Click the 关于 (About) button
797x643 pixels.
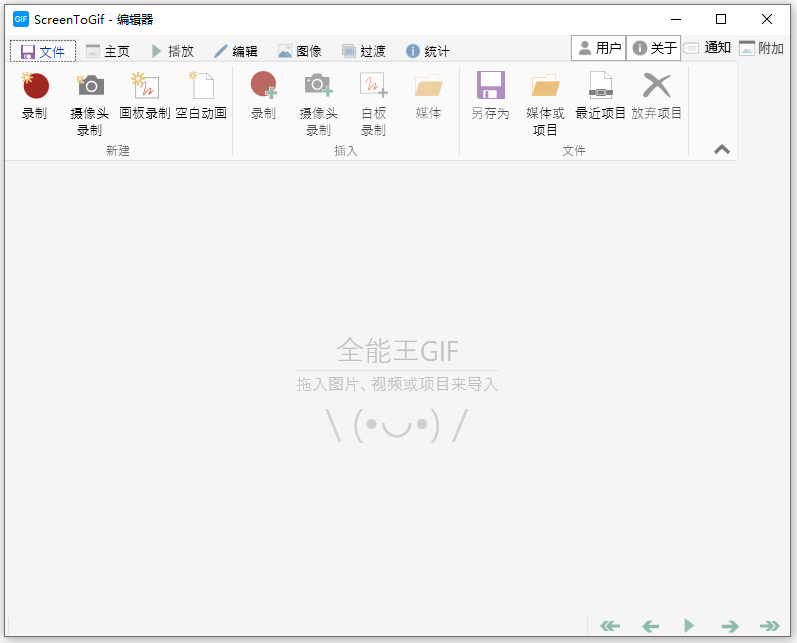click(x=654, y=48)
